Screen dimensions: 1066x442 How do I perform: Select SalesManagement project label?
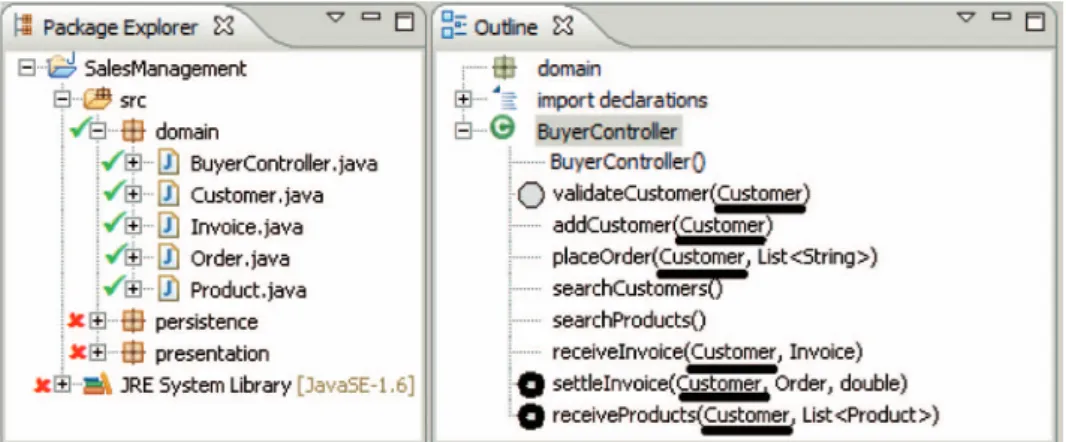[x=165, y=69]
